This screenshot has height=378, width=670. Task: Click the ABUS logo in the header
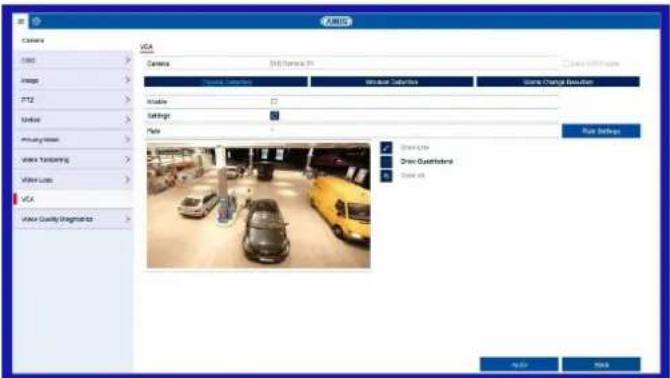[x=336, y=21]
